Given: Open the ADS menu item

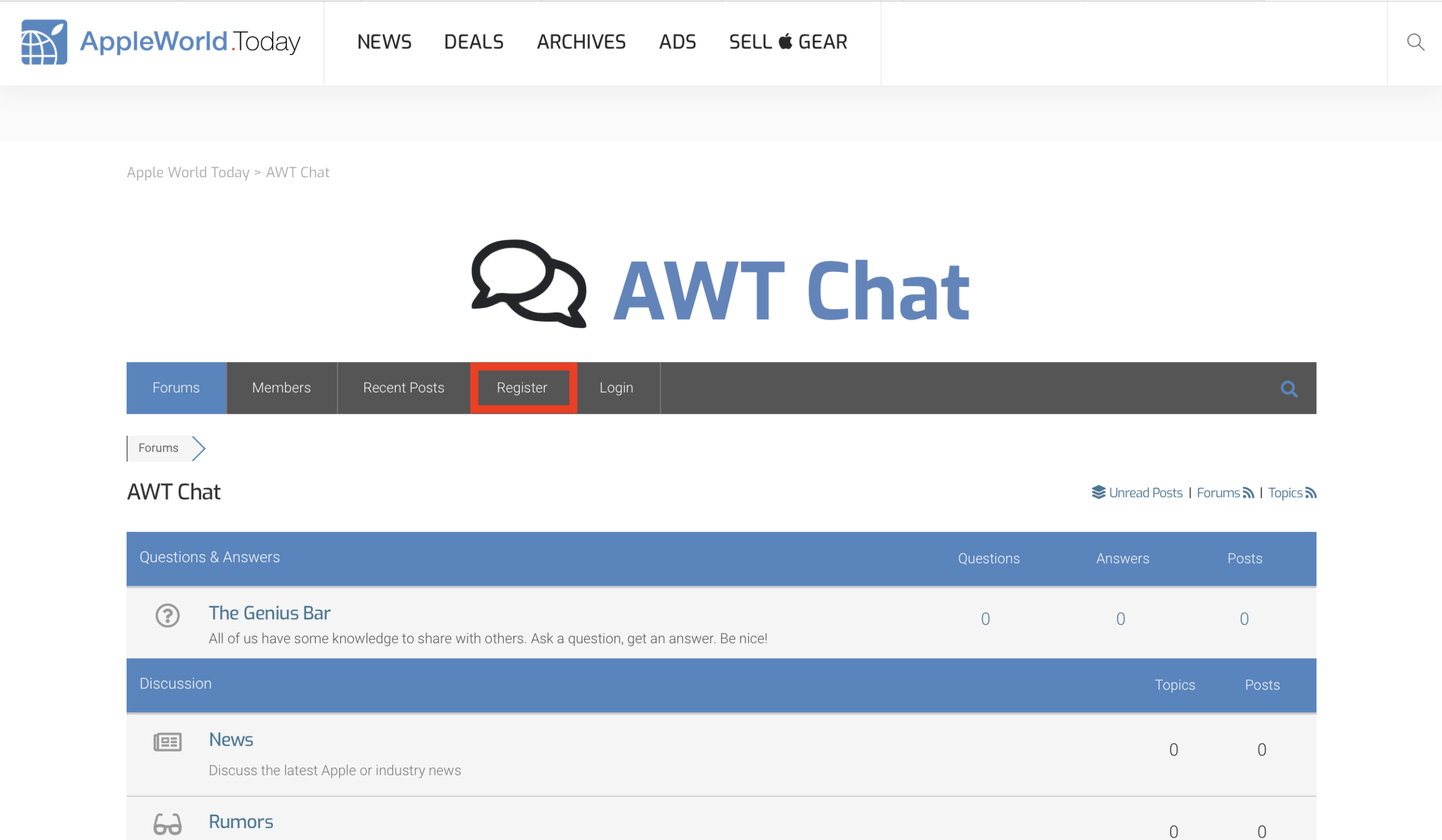Looking at the screenshot, I should coord(678,42).
